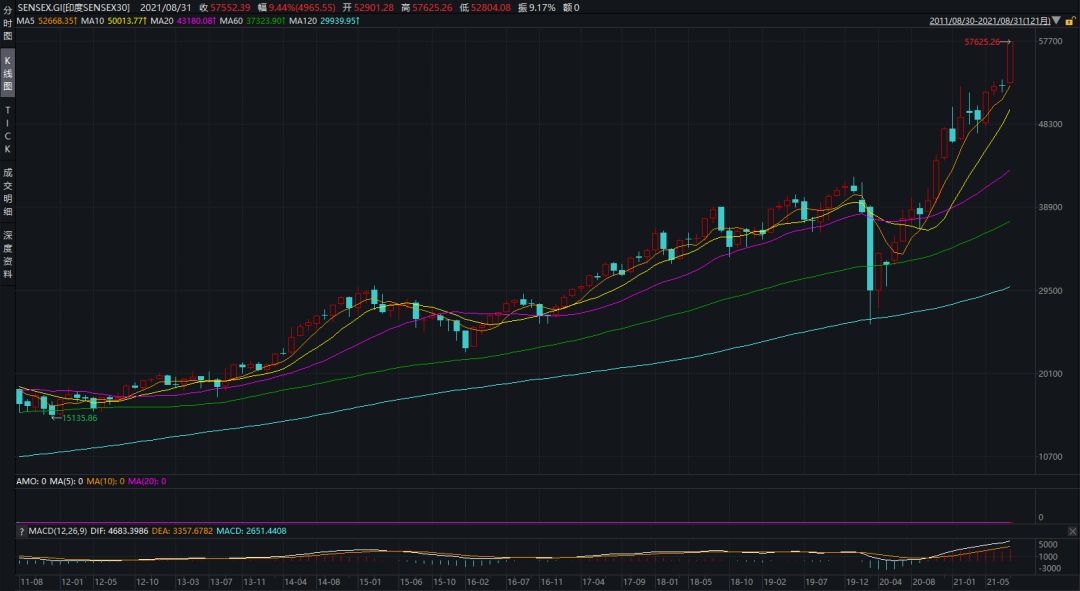The image size is (1080, 591).
Task: Click the 2011/08/30-2021/08/31 date range link
Action: pos(990,21)
